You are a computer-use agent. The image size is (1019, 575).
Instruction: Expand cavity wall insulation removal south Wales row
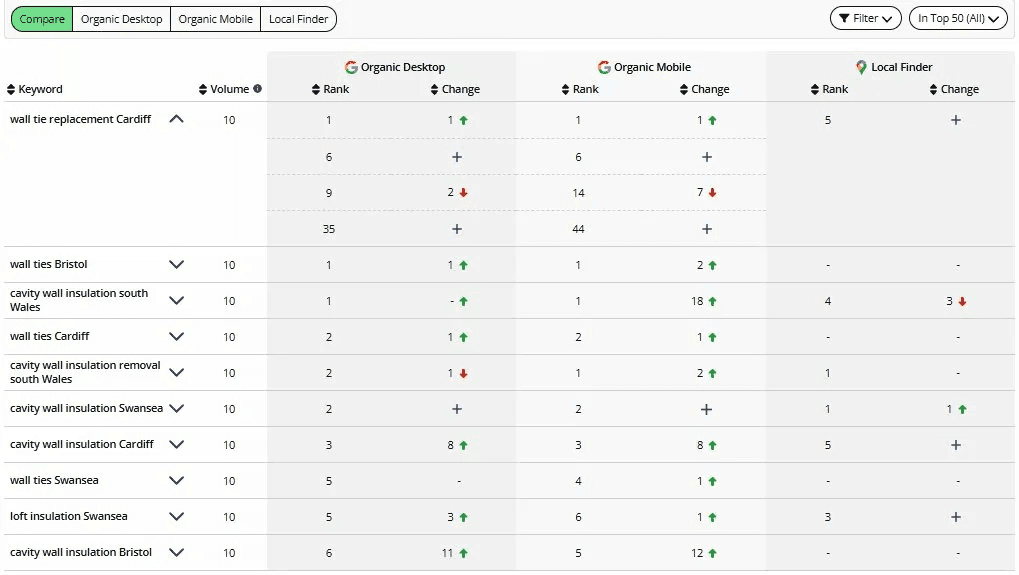click(x=176, y=372)
